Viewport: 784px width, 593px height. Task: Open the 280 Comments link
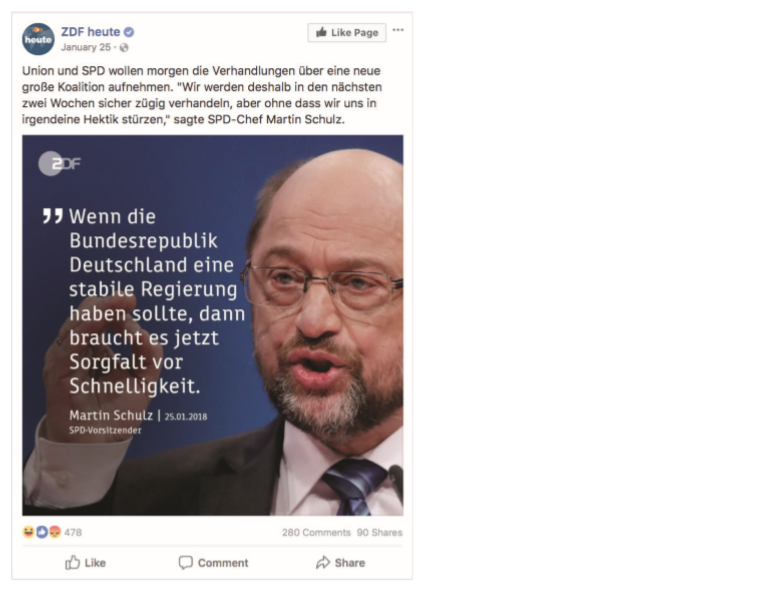[316, 532]
